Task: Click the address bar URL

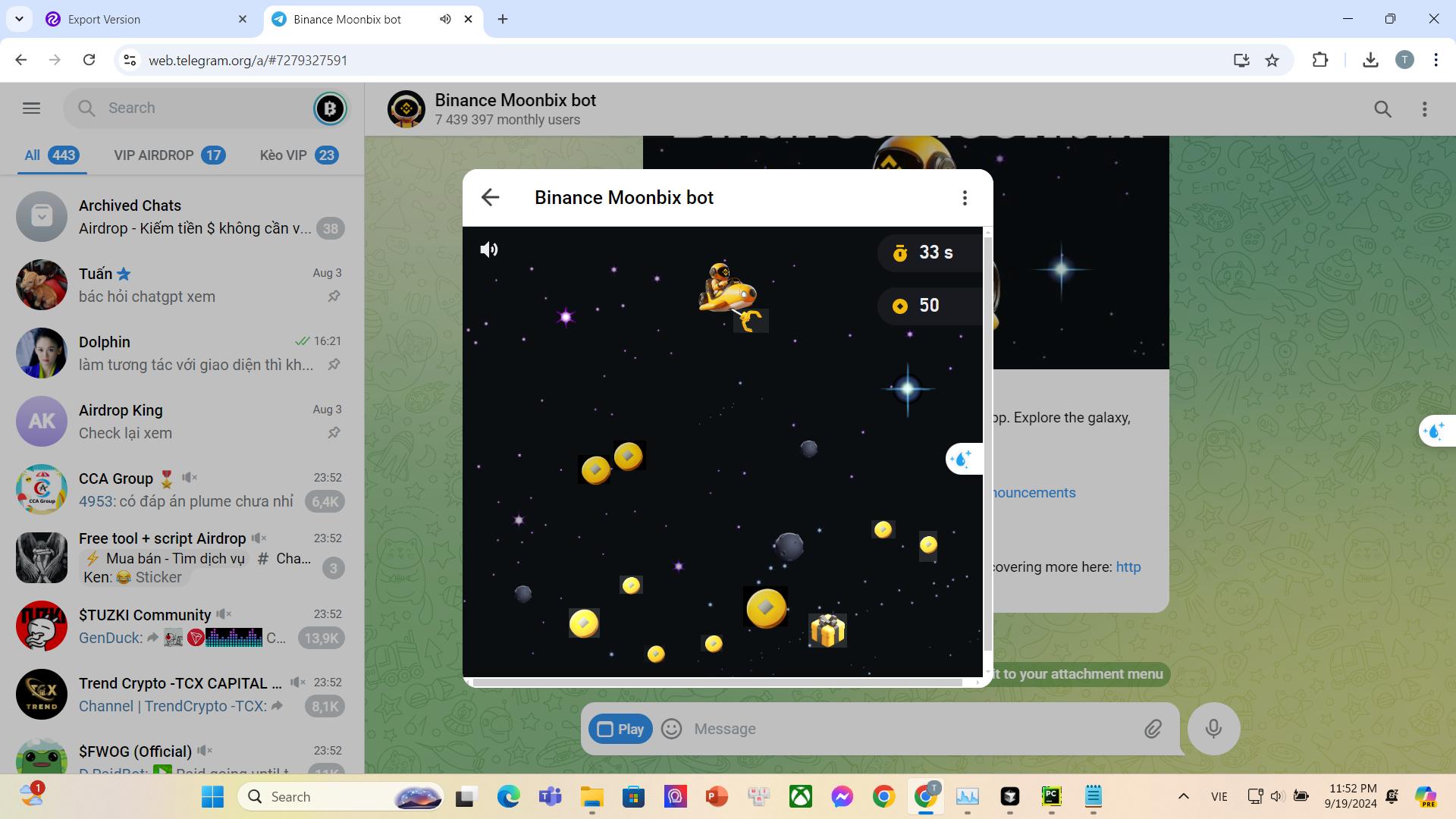Action: pos(248,61)
